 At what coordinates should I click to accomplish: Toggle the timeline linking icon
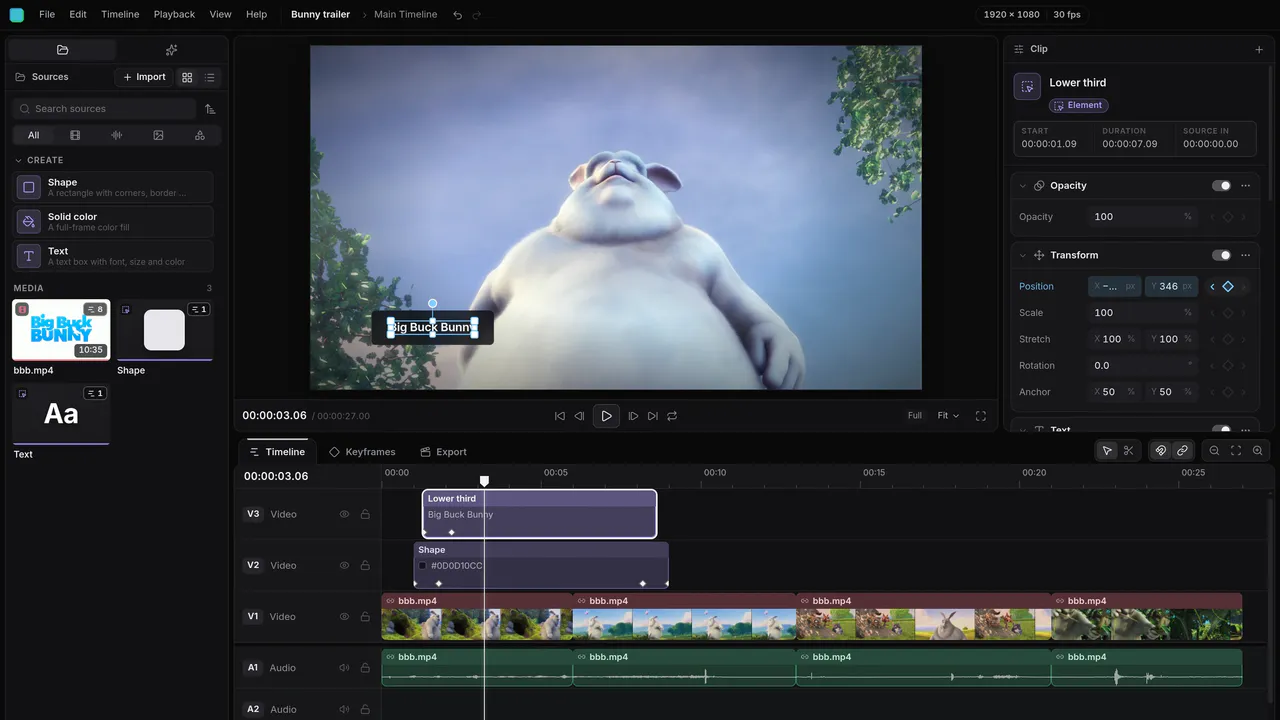click(x=1182, y=451)
